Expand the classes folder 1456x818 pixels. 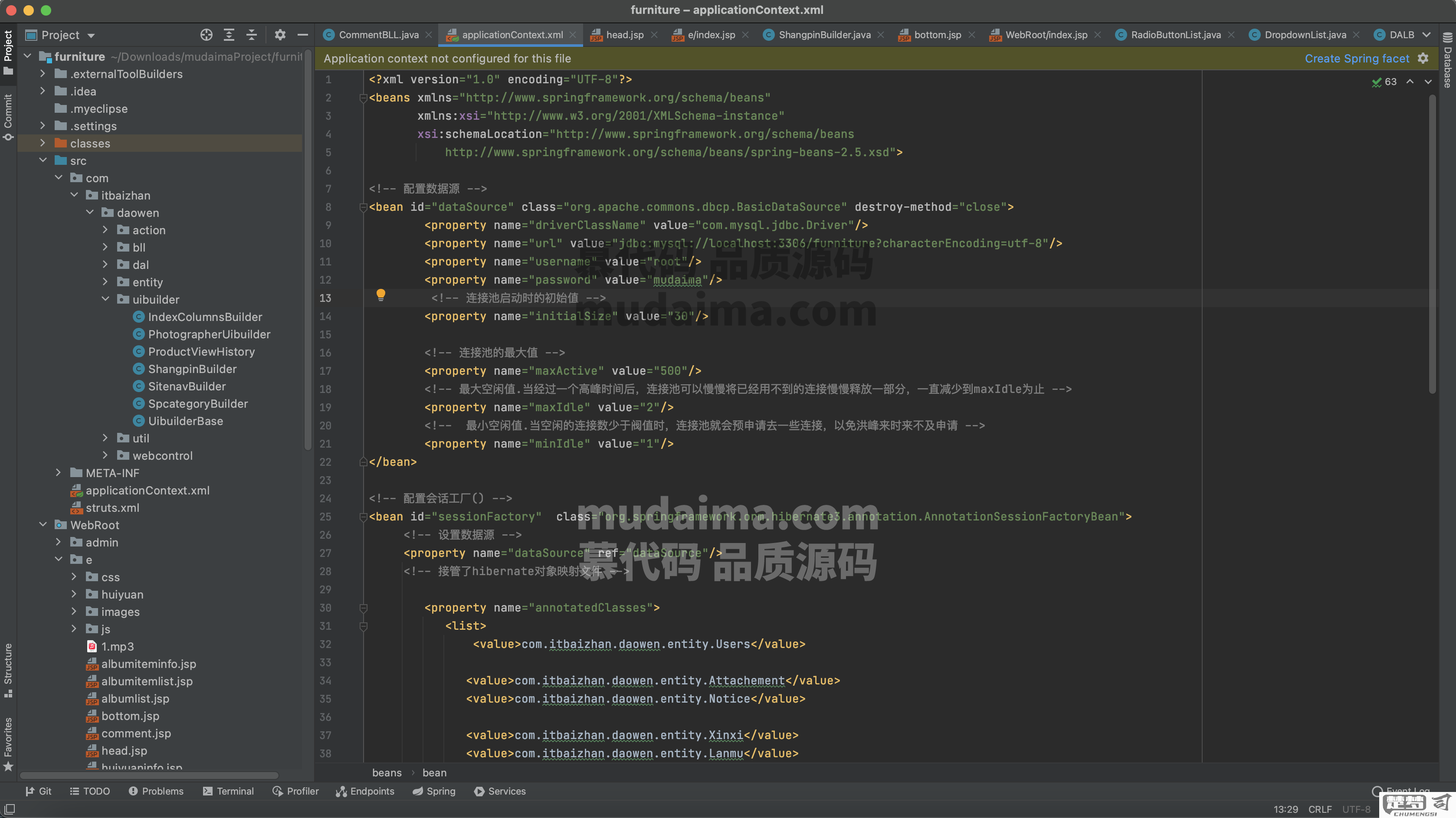coord(43,144)
